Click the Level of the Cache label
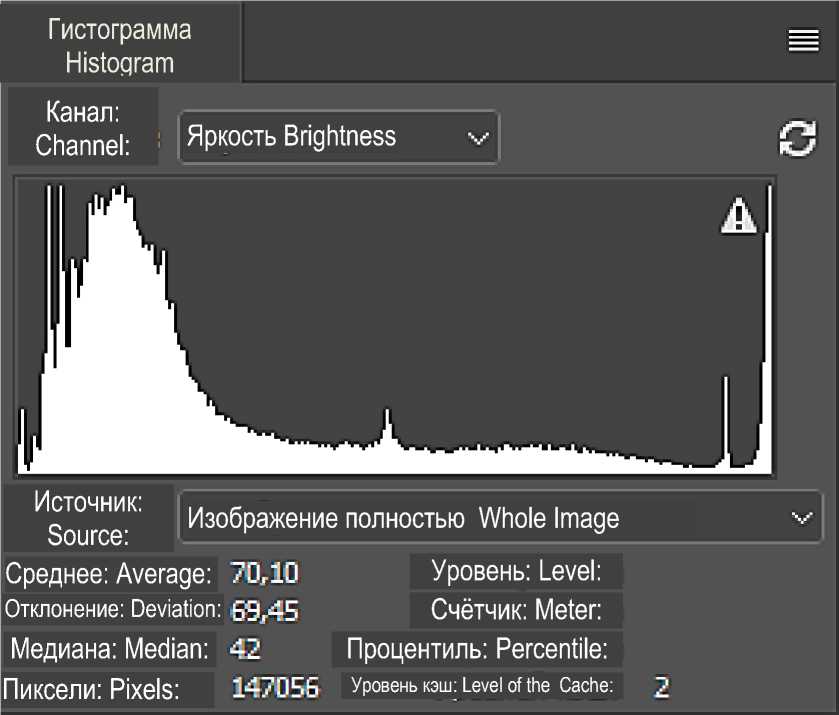Viewport: 839px width, 715px height. (481, 686)
